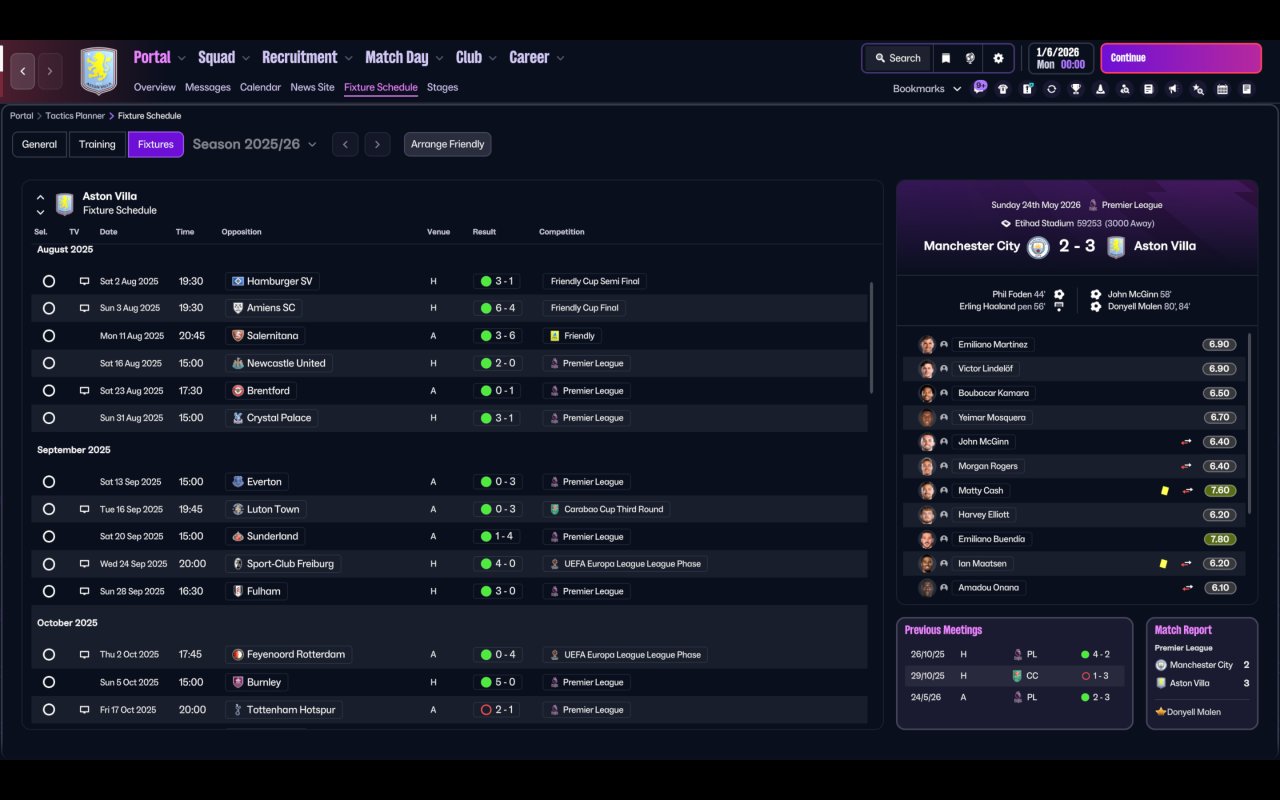Click Tactics Planner in the breadcrumb
This screenshot has height=800, width=1280.
(75, 116)
